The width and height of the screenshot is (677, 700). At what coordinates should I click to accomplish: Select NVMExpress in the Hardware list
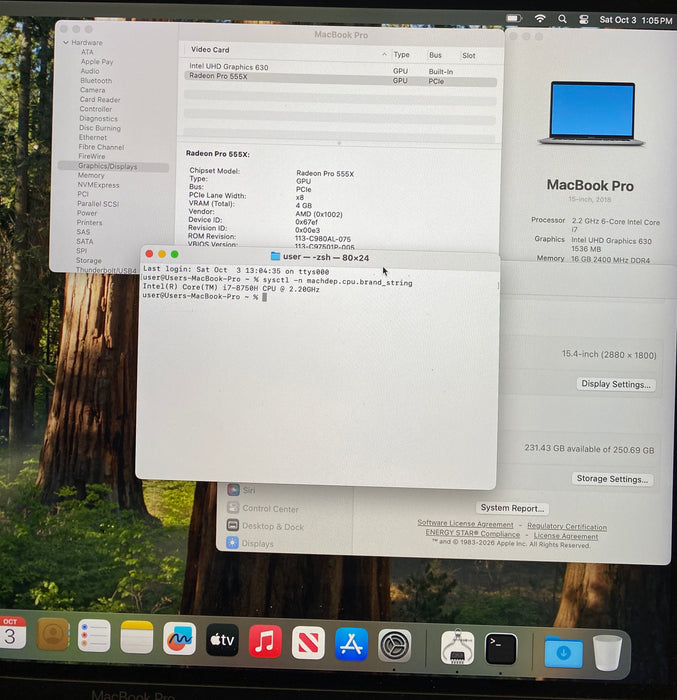(x=98, y=185)
